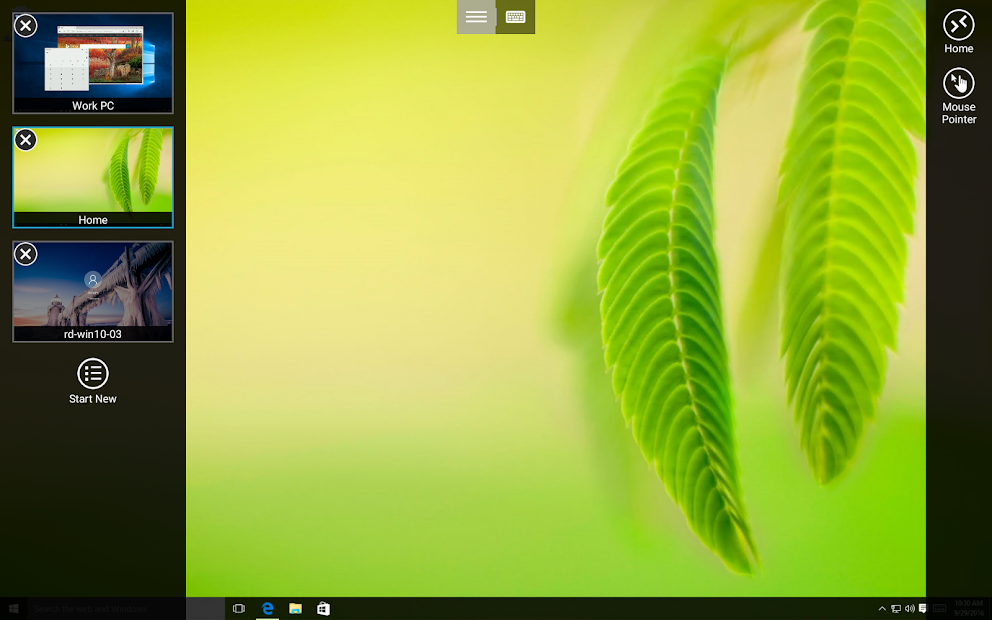This screenshot has width=992, height=620.
Task: Open Microsoft Edge from the remote taskbar
Action: [267, 608]
